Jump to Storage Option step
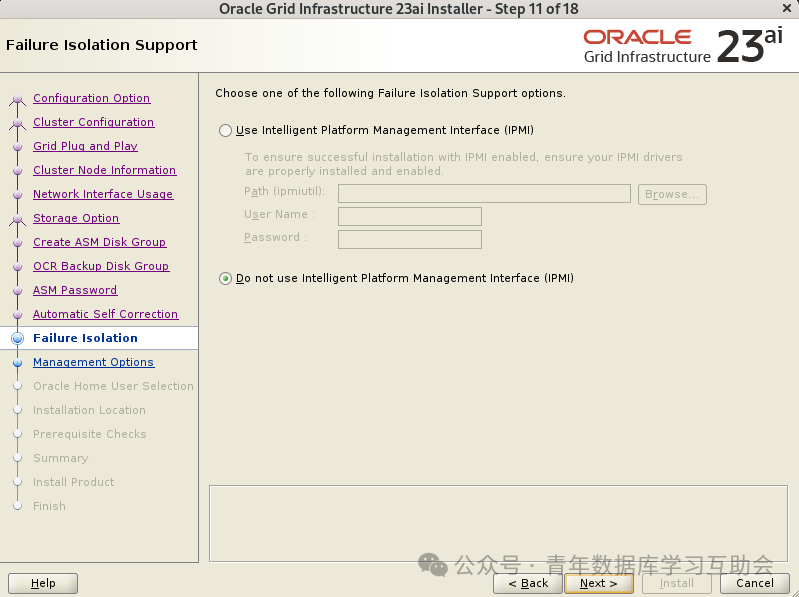This screenshot has height=597, width=799. [x=76, y=218]
